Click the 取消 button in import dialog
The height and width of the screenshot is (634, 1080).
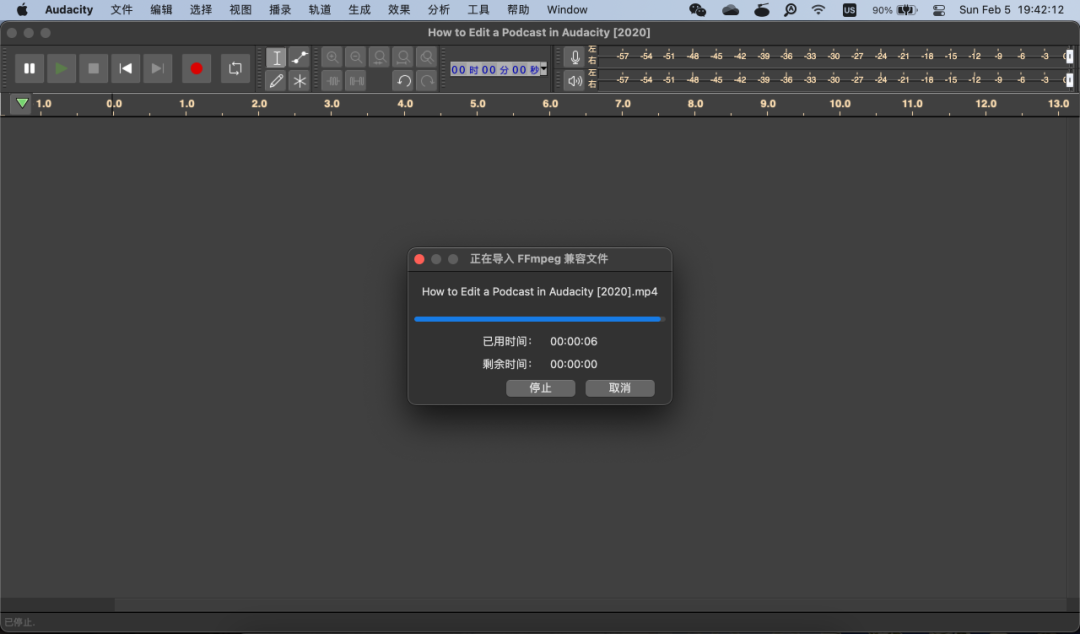tap(620, 388)
